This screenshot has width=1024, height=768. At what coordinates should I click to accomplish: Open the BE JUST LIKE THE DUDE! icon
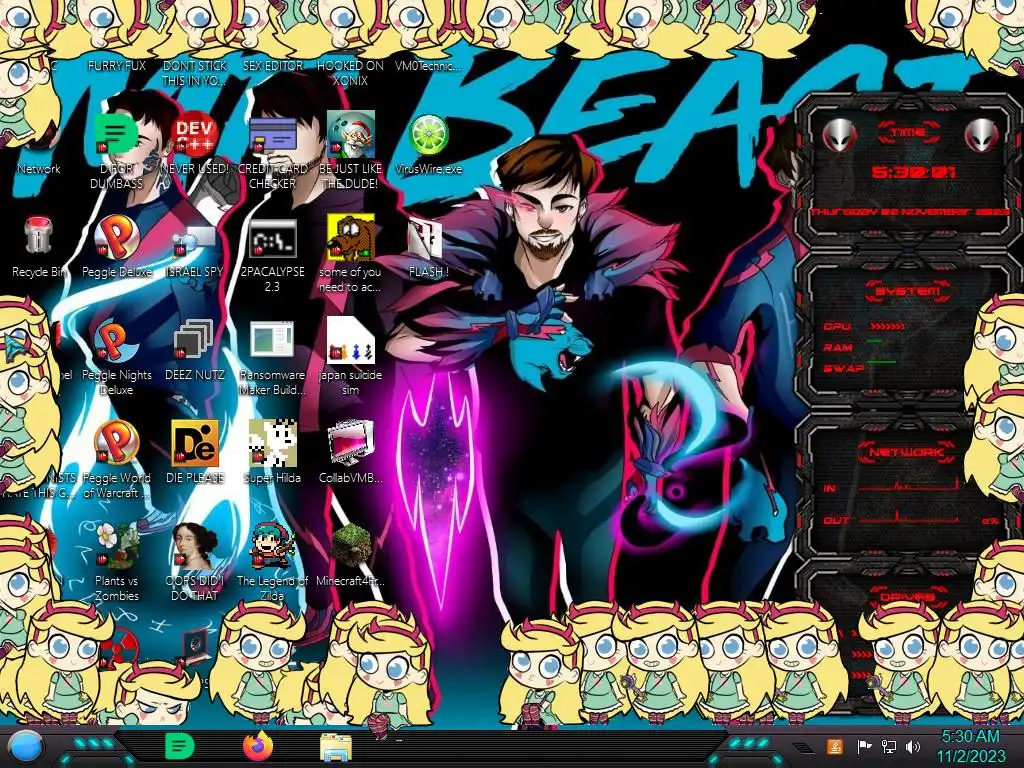[x=350, y=135]
